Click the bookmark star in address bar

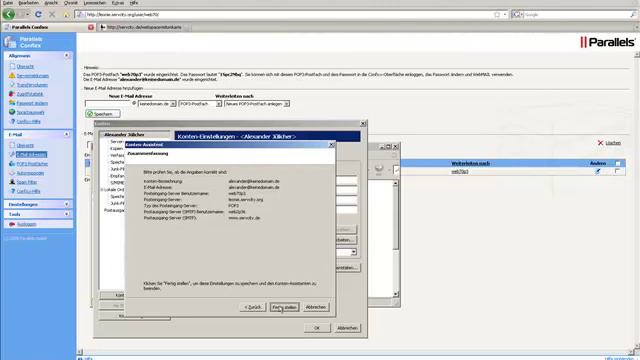click(x=497, y=14)
